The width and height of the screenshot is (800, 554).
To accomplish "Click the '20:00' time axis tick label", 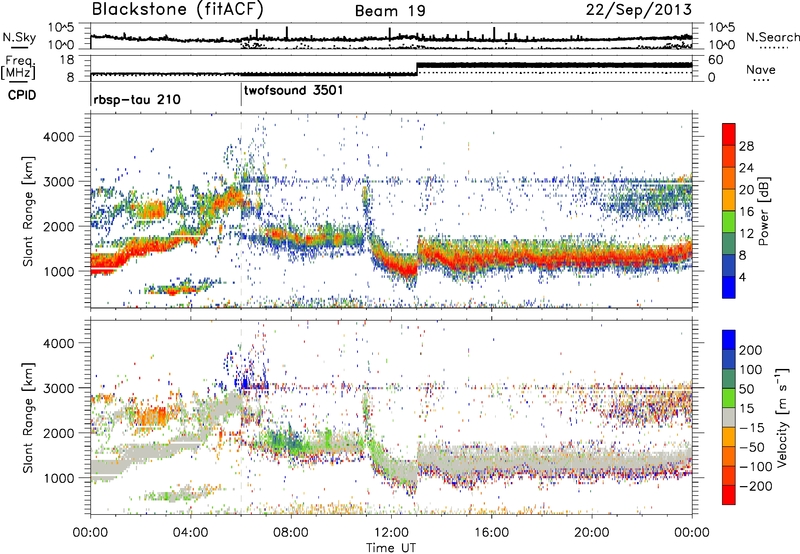I will point(592,533).
